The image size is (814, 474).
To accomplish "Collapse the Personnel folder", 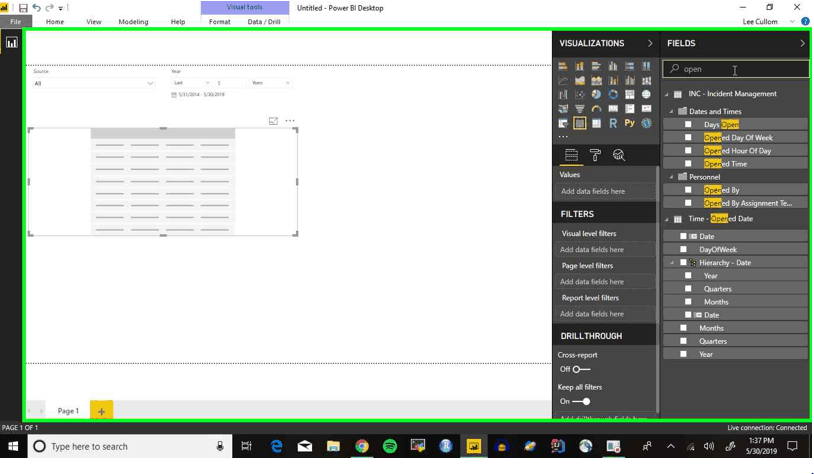I will (671, 177).
